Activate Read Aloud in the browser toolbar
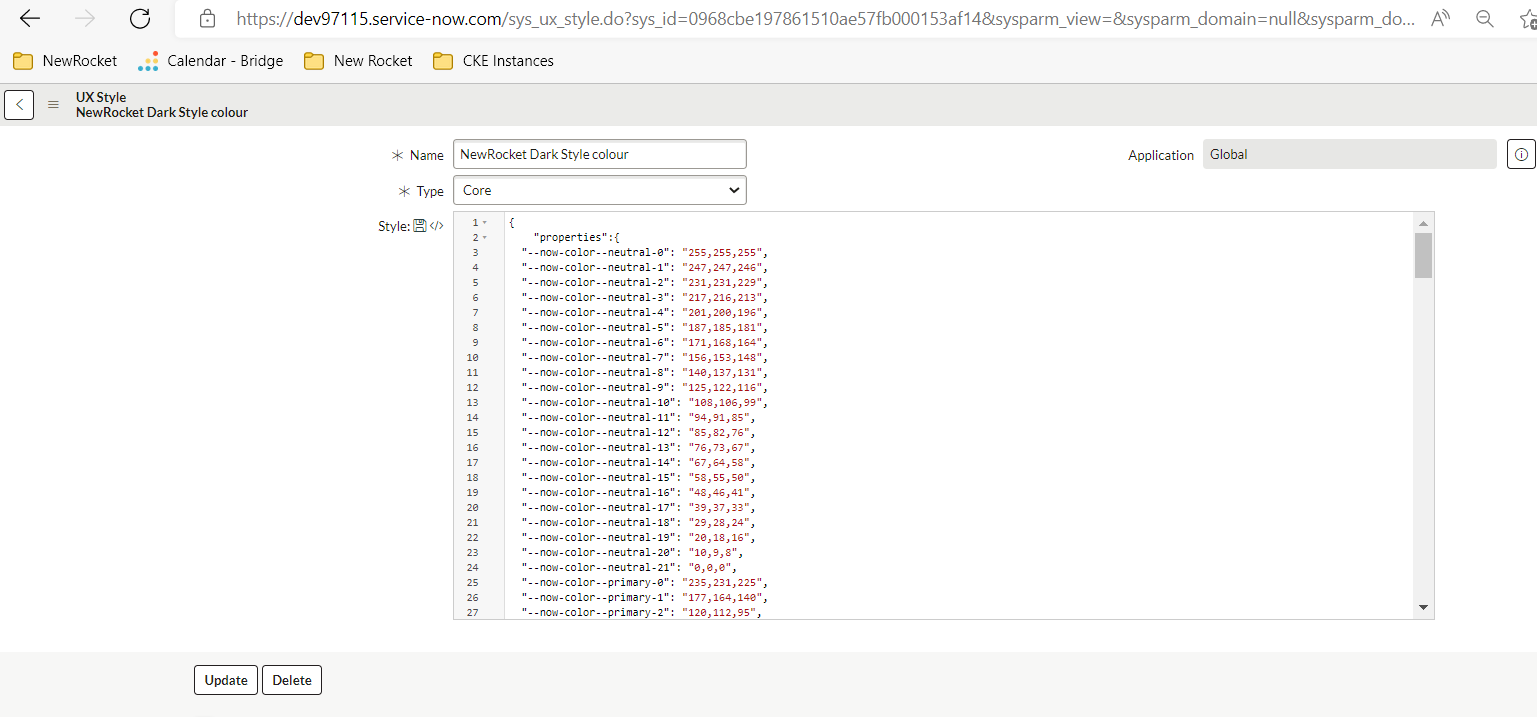Viewport: 1537px width, 717px height. point(1439,18)
